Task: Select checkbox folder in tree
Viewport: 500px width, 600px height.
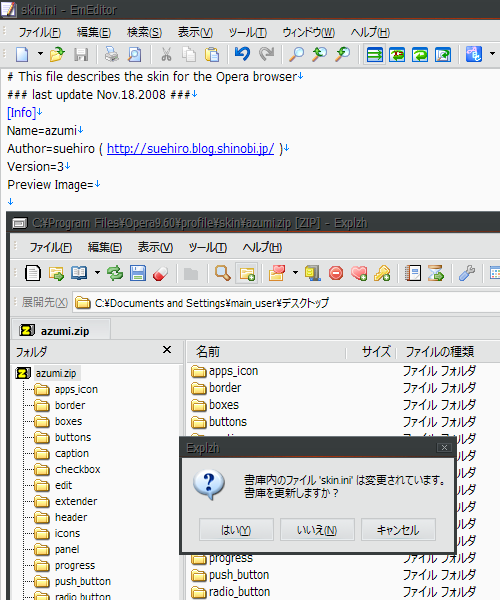Action: [x=78, y=470]
